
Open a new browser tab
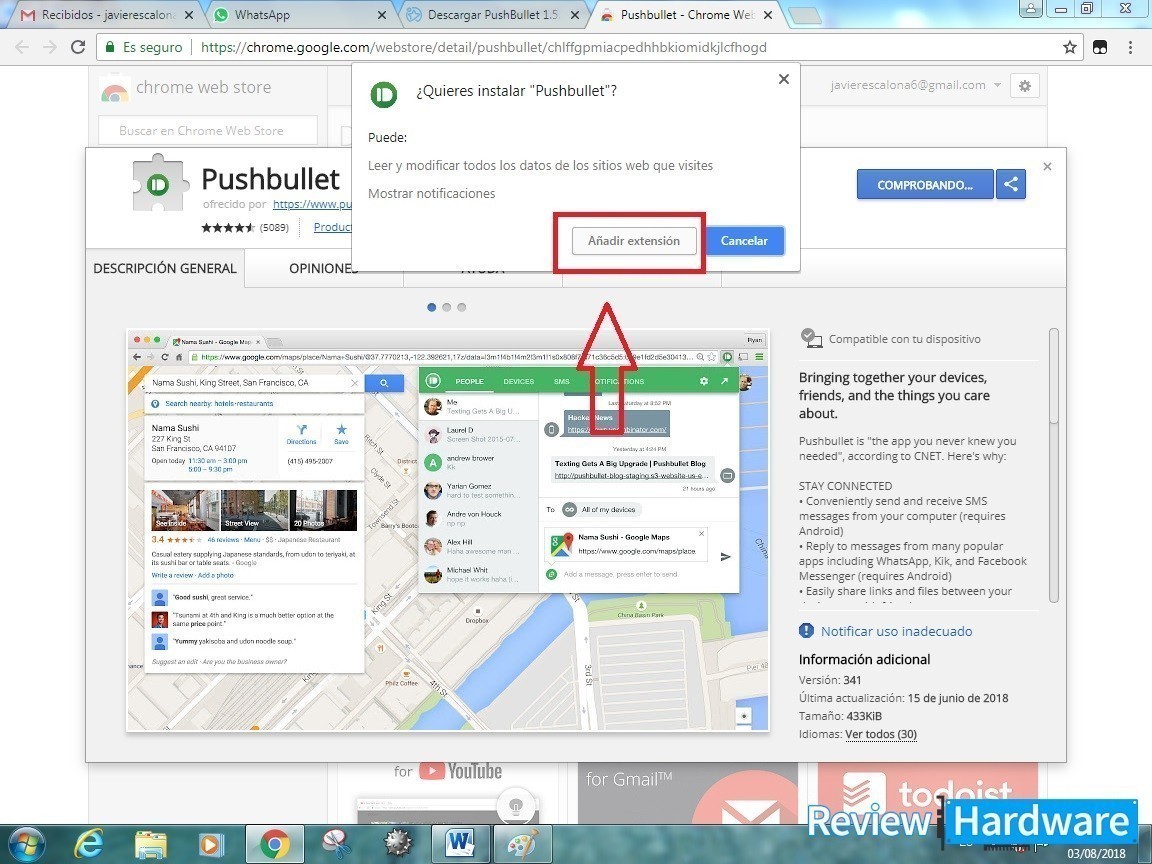tap(804, 15)
